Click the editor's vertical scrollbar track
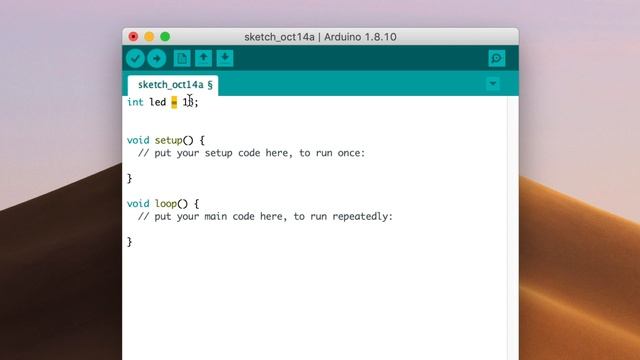 tap(513, 228)
